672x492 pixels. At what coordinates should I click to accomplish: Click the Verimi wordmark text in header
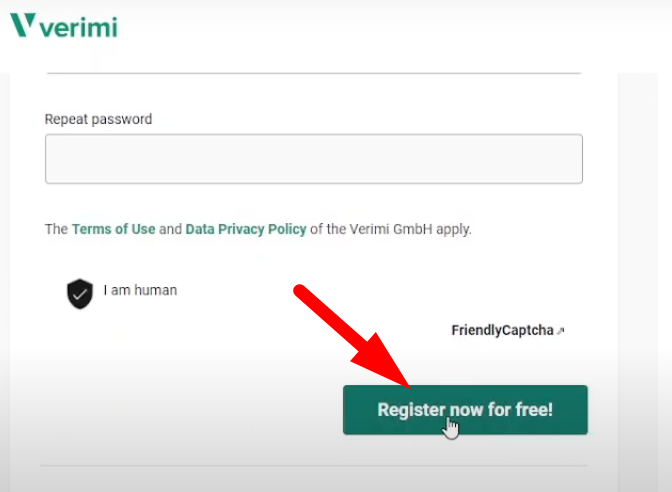pos(78,27)
